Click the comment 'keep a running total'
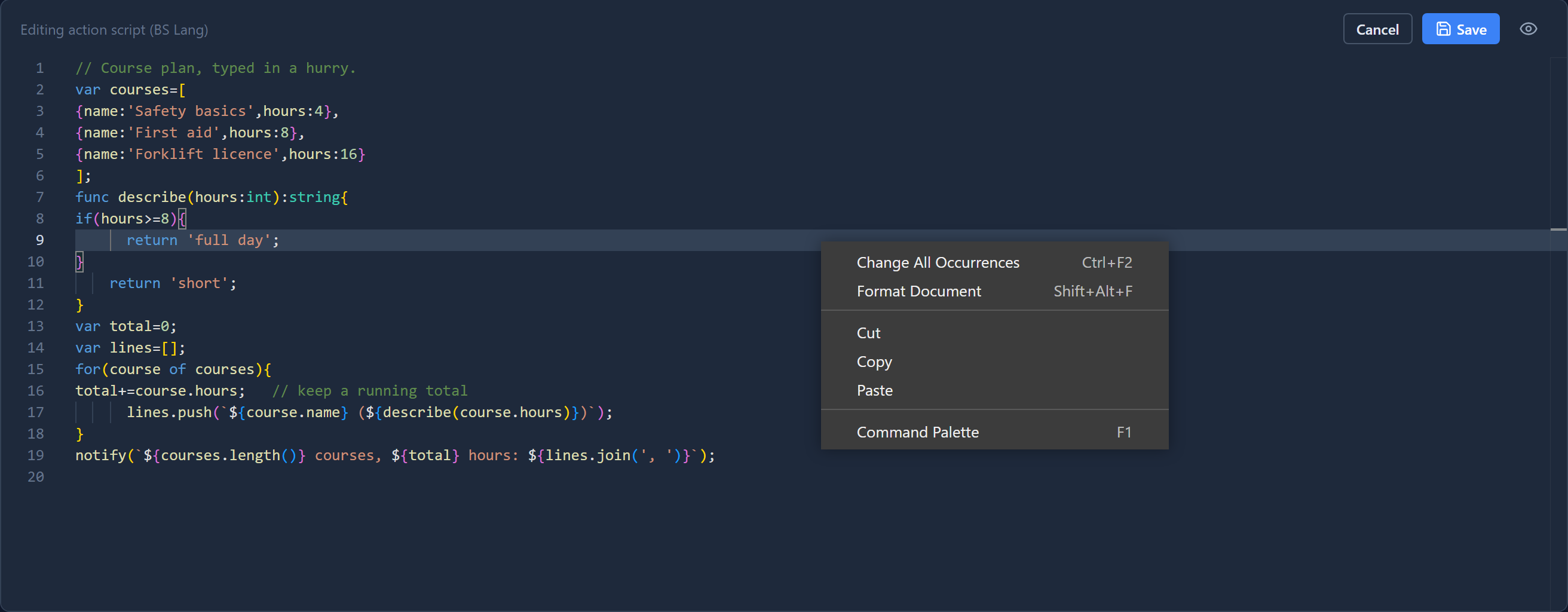This screenshot has width=1568, height=612. [x=369, y=390]
